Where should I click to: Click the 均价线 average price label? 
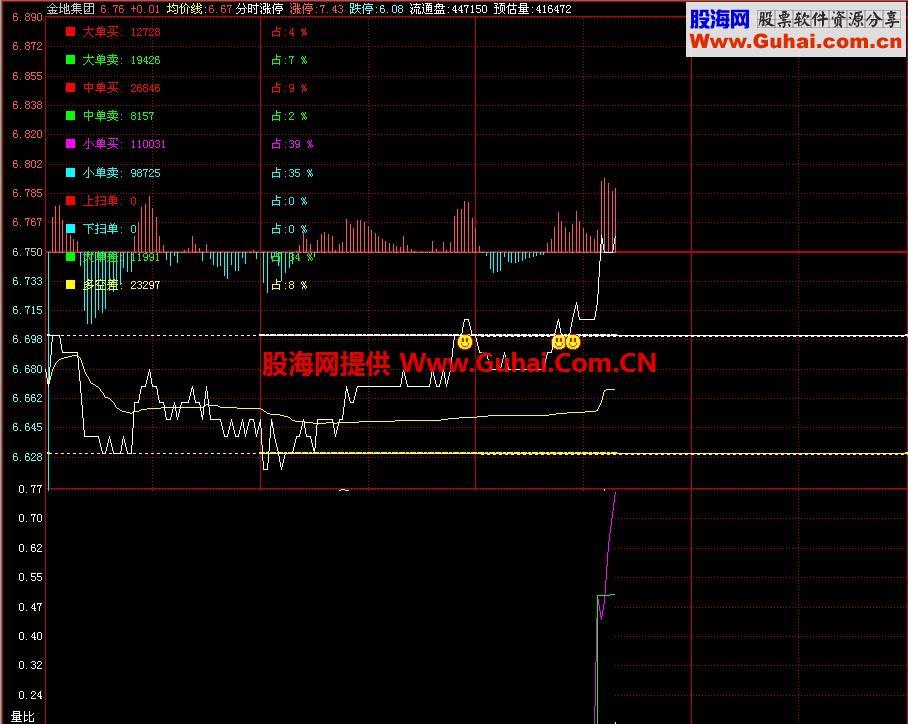point(183,8)
